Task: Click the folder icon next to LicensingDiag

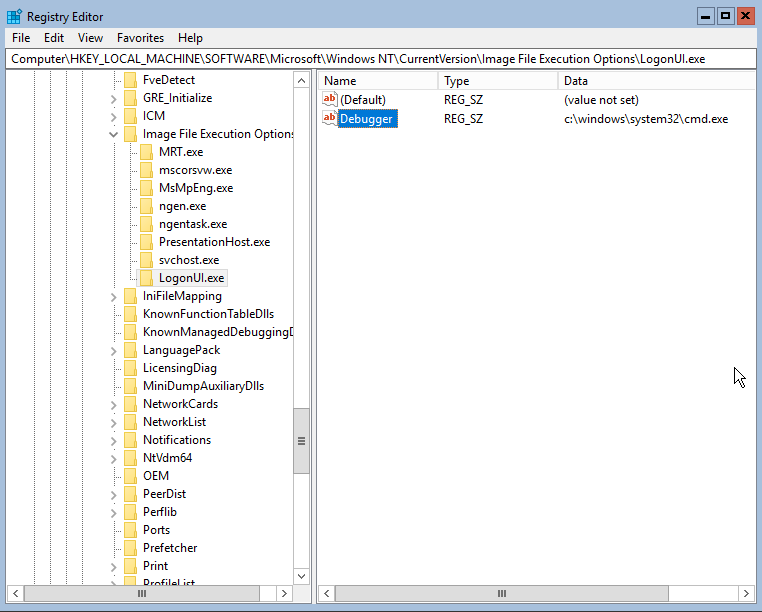Action: (x=130, y=368)
